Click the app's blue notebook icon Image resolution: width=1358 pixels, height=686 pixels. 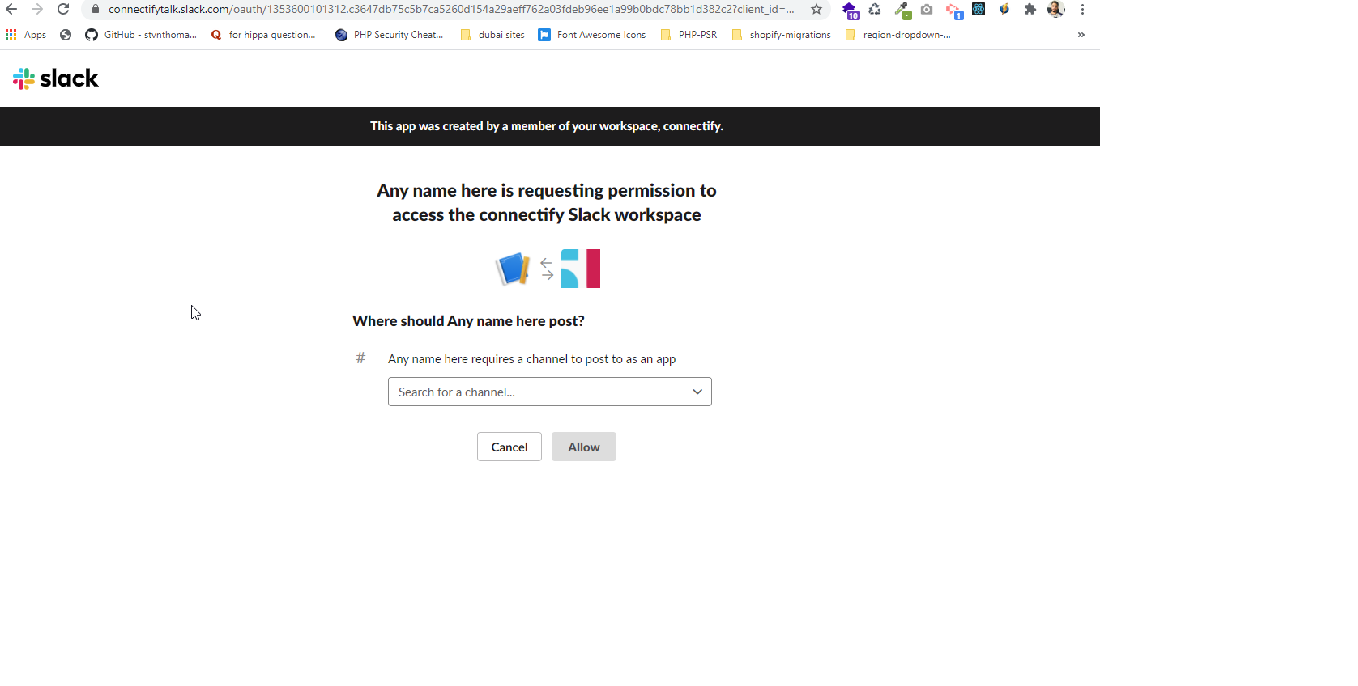513,269
